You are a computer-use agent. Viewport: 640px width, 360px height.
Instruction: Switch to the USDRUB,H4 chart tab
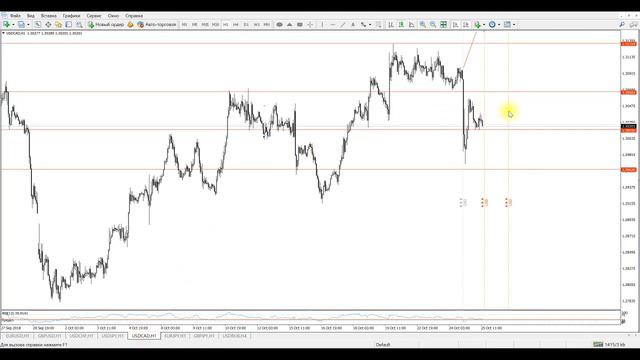235,336
